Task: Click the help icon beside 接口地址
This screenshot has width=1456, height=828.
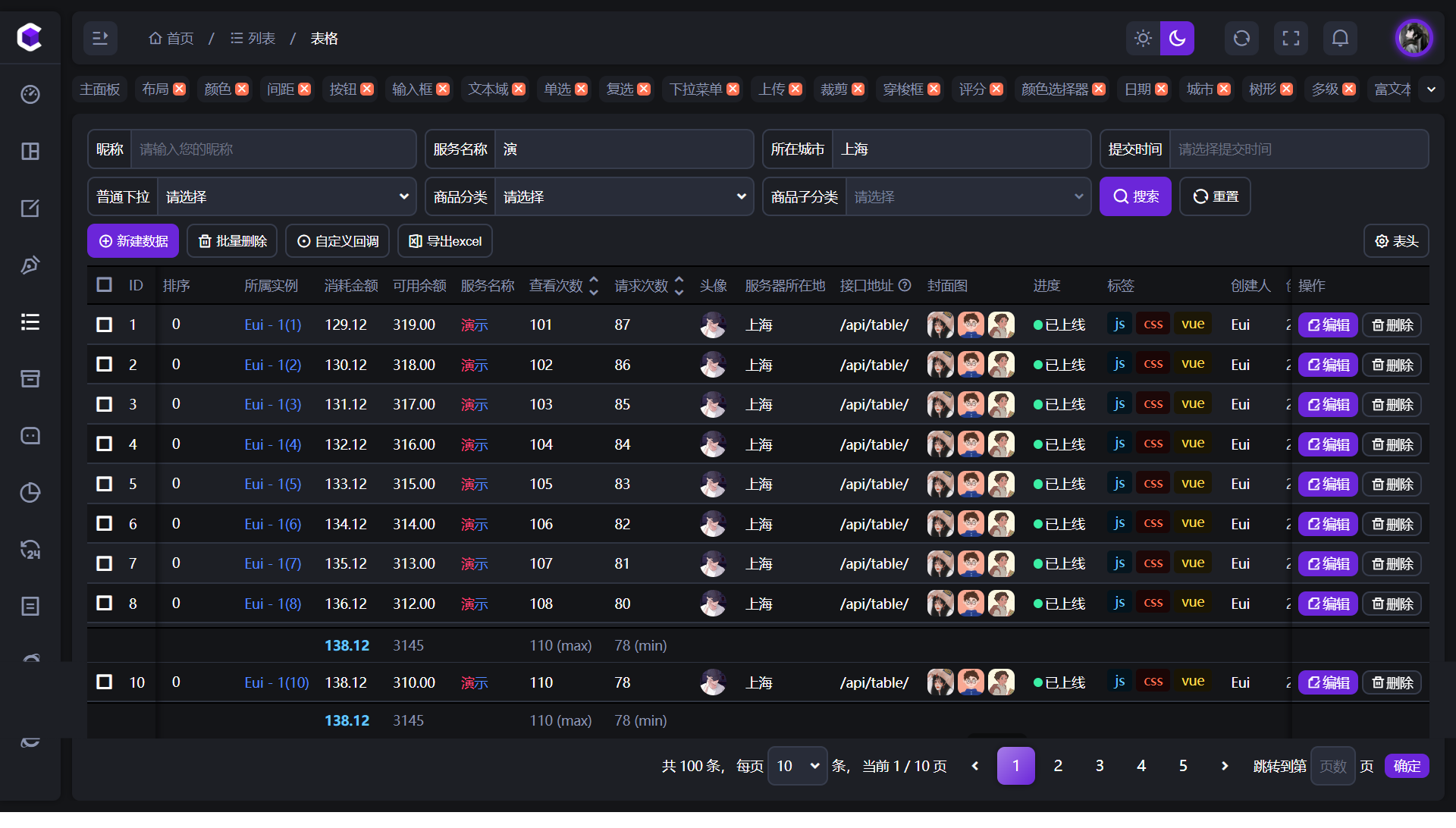Action: click(x=905, y=285)
